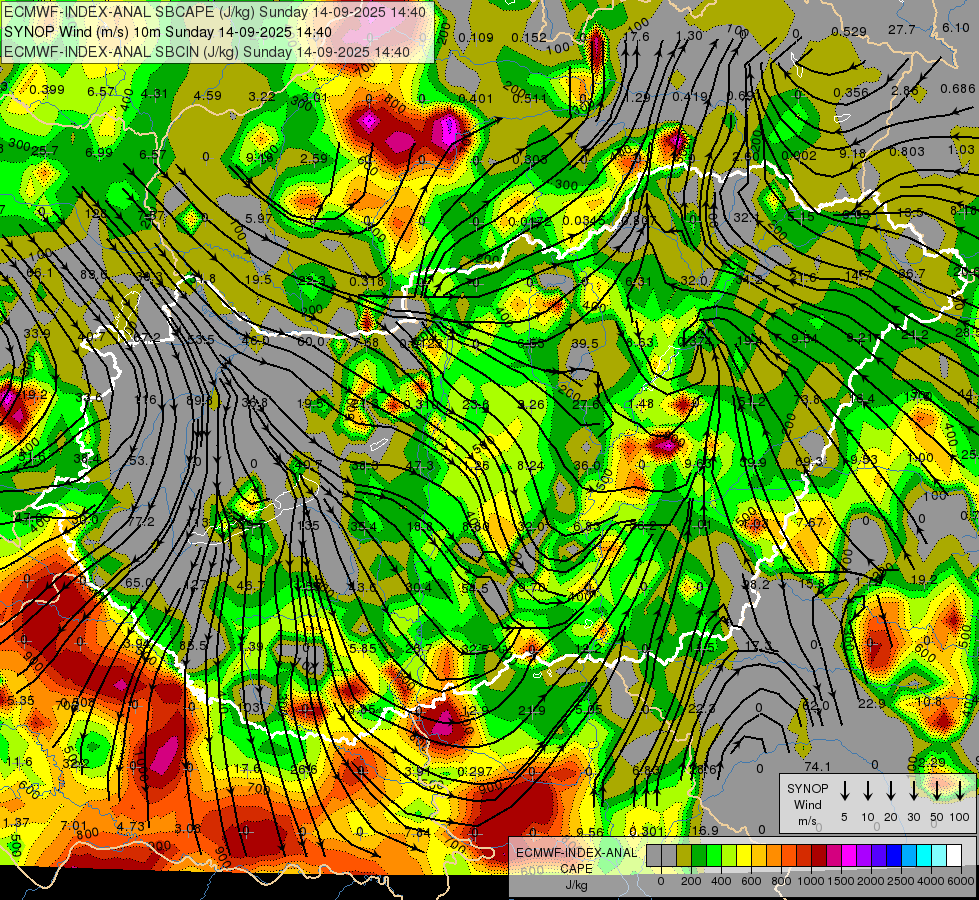The height and width of the screenshot is (900, 979).
Task: Click the map value '0.399'
Action: point(47,90)
